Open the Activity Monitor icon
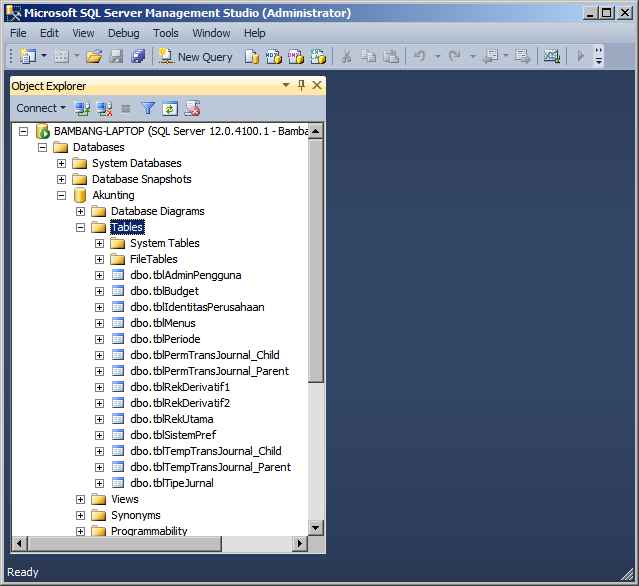 click(x=552, y=56)
